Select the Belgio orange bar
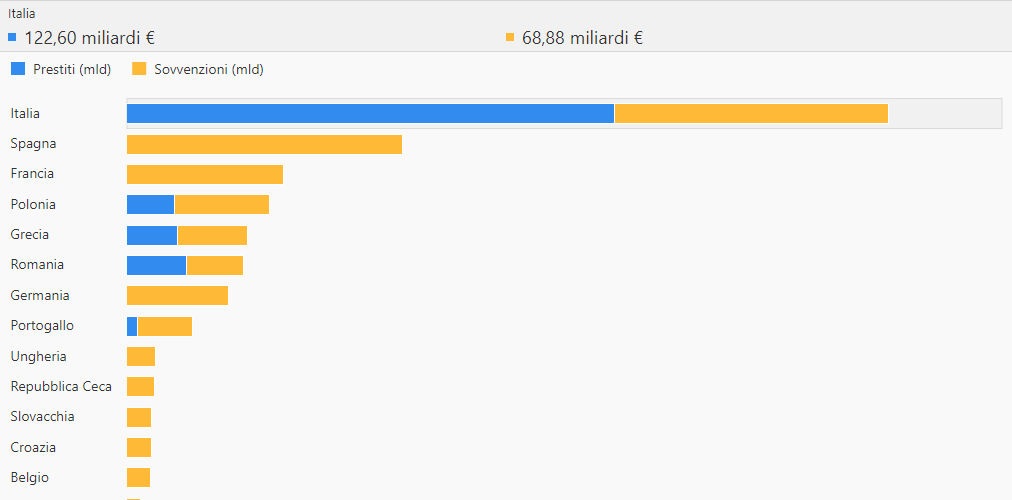Image resolution: width=1012 pixels, height=500 pixels. tap(139, 478)
